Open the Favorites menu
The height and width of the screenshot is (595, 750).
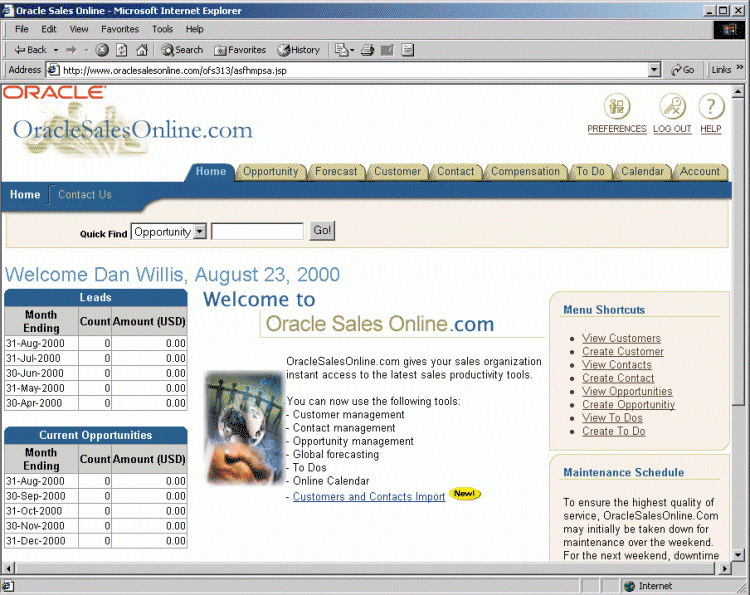[x=120, y=29]
